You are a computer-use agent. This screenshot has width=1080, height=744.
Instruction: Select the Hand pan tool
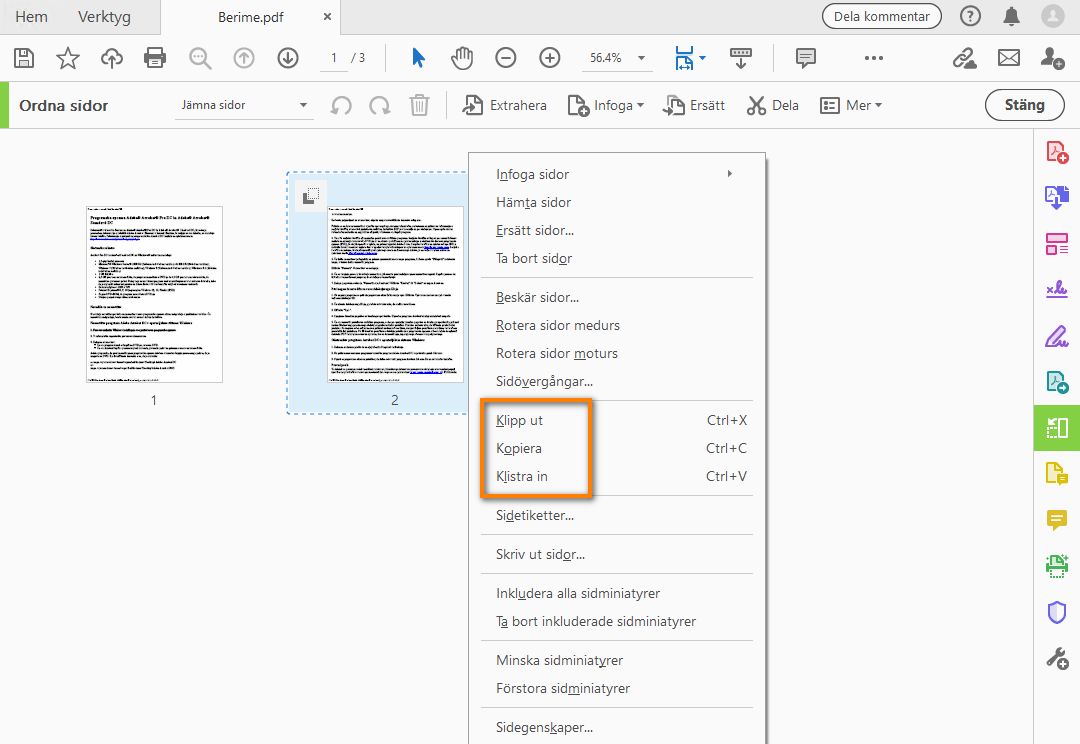(x=461, y=58)
